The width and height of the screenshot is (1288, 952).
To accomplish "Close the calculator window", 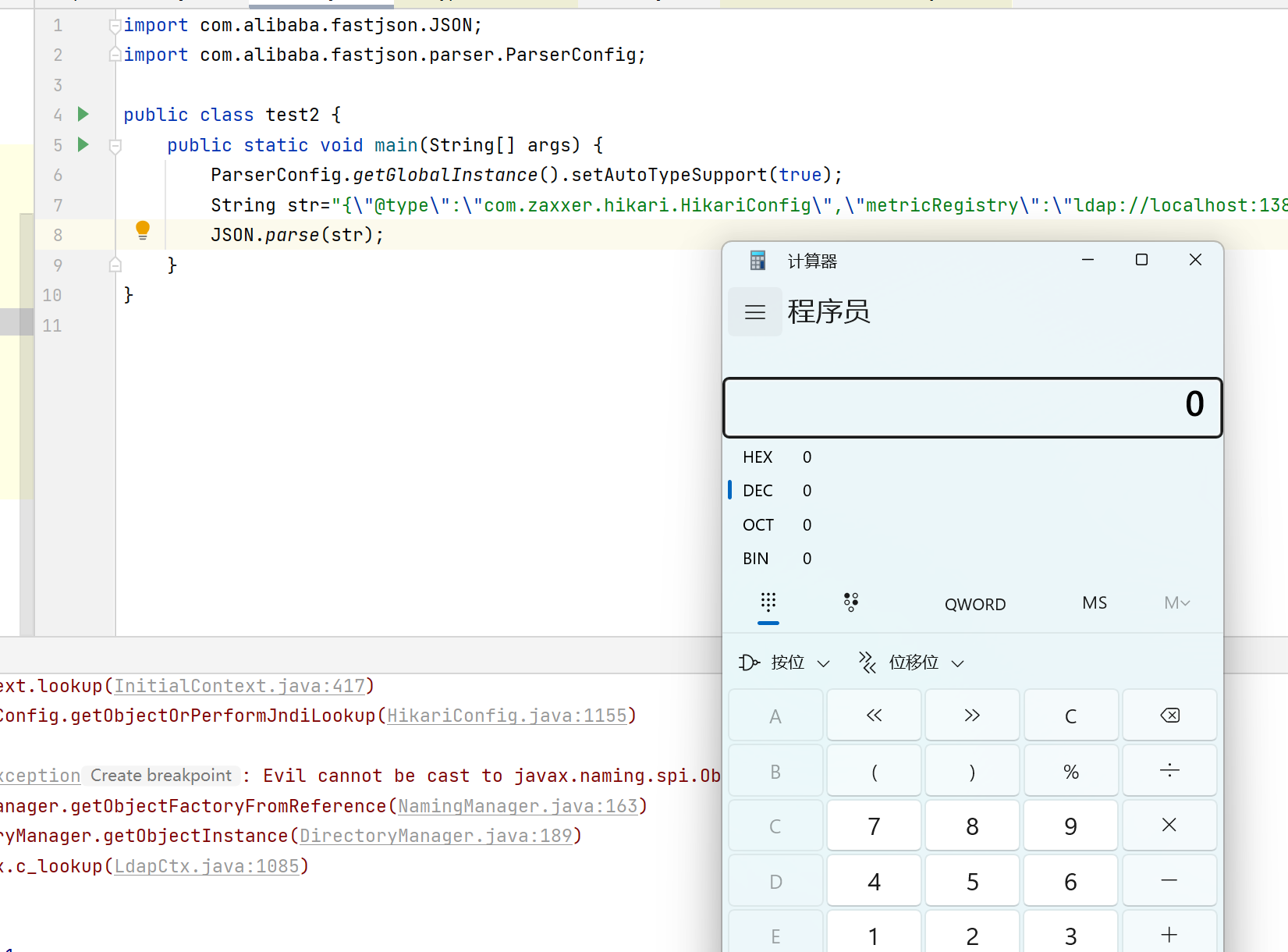I will tap(1195, 260).
